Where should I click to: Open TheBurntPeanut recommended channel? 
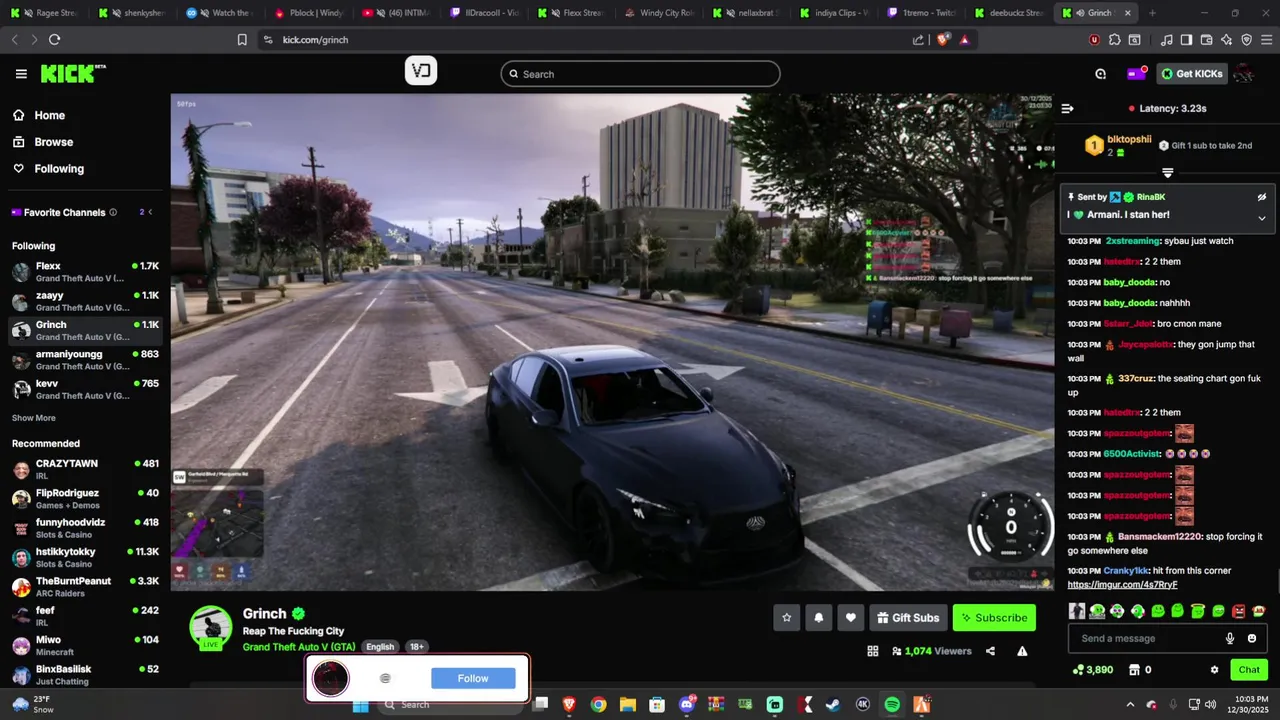coord(85,586)
